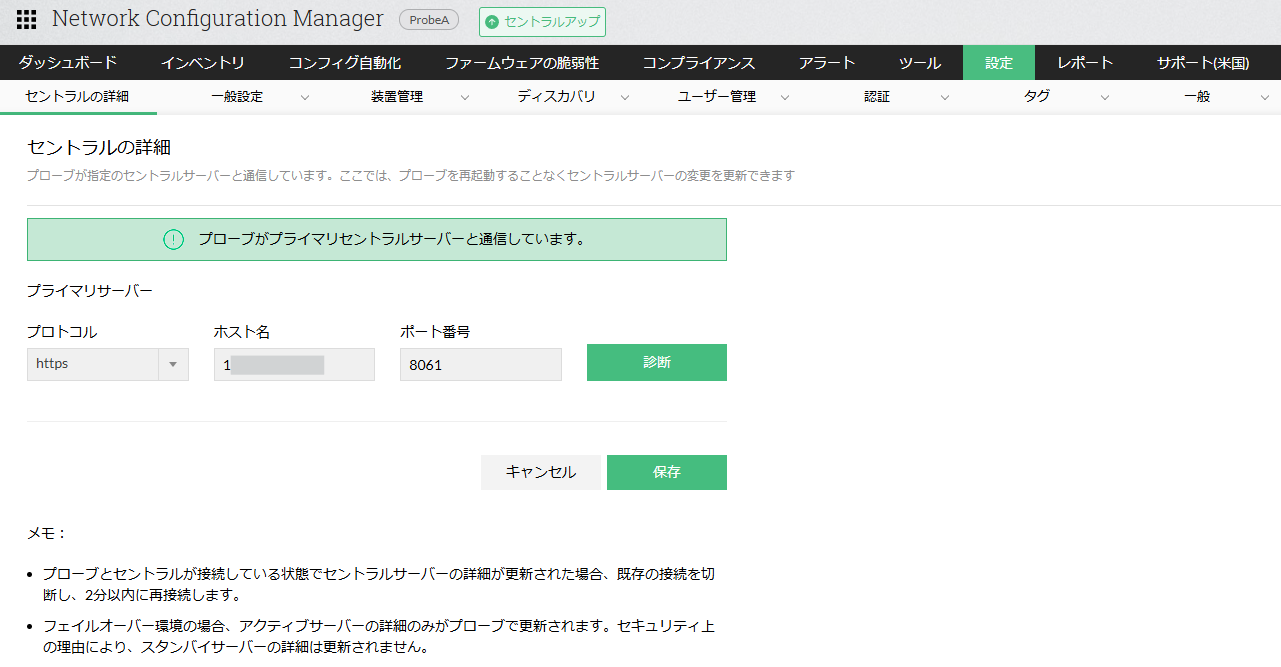Click the ポート番号 input field
1281x667 pixels.
tap(480, 365)
